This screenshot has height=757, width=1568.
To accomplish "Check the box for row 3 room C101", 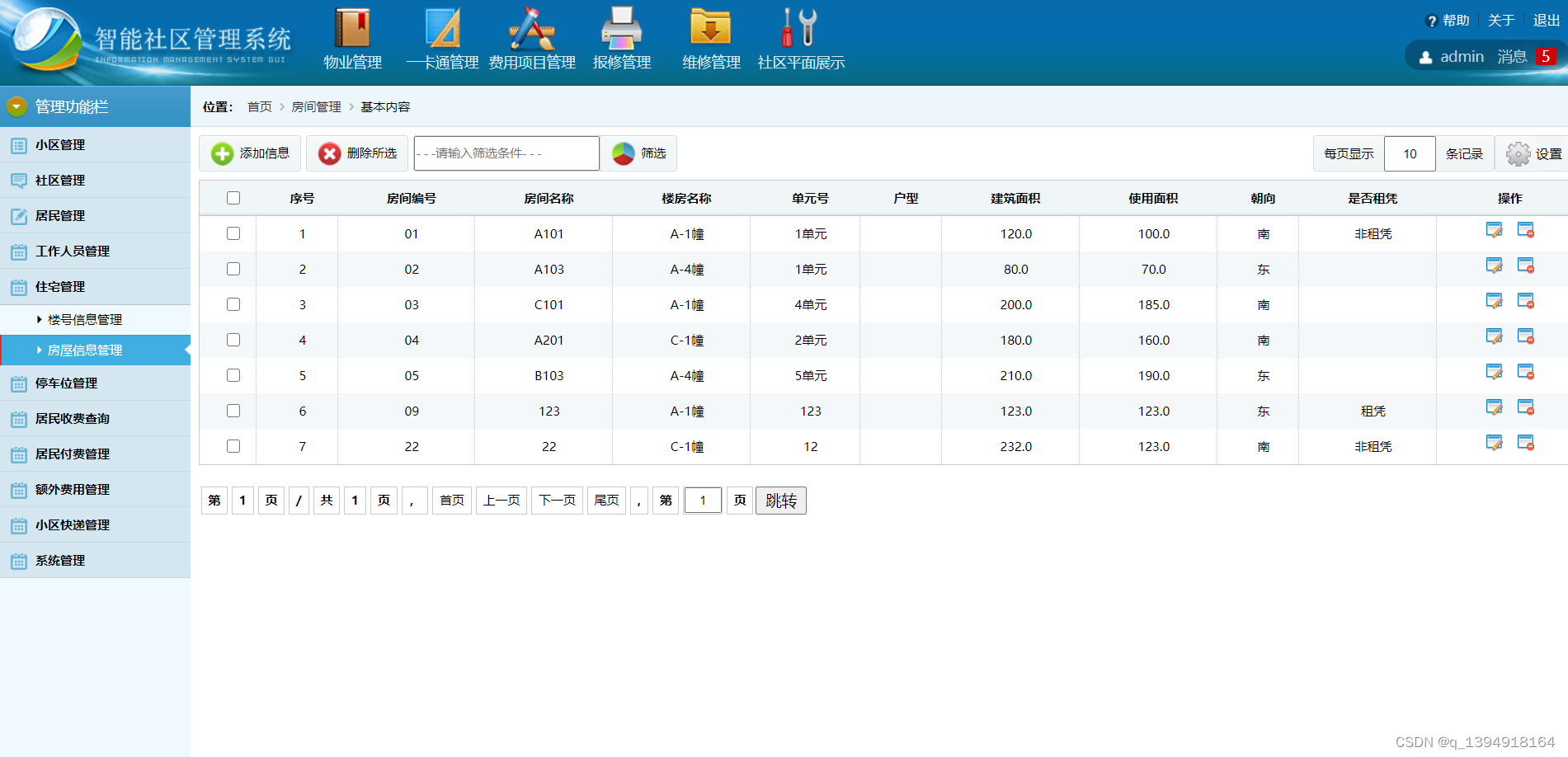I will (233, 304).
